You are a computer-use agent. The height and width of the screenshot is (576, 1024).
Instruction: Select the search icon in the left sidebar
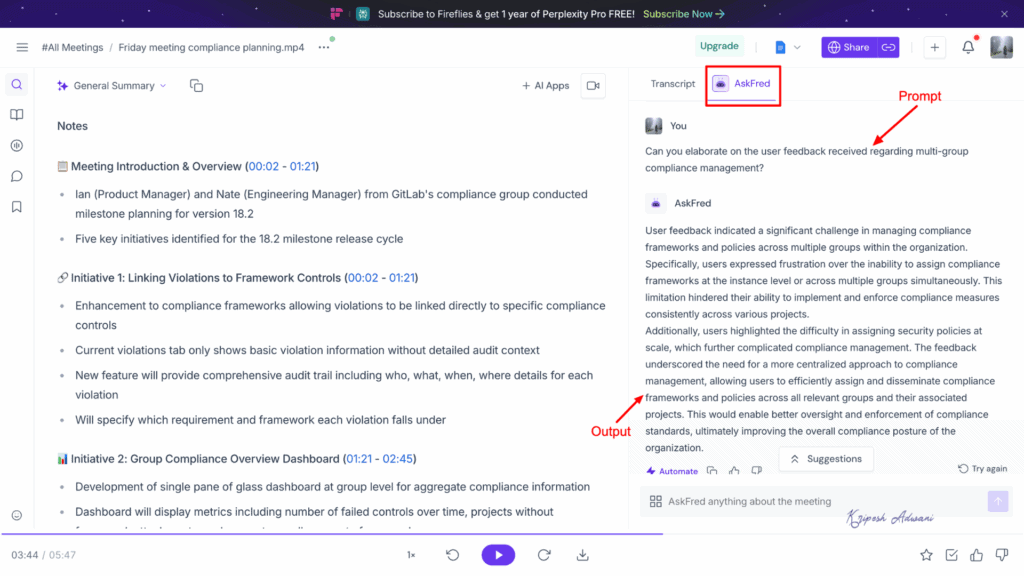point(16,85)
